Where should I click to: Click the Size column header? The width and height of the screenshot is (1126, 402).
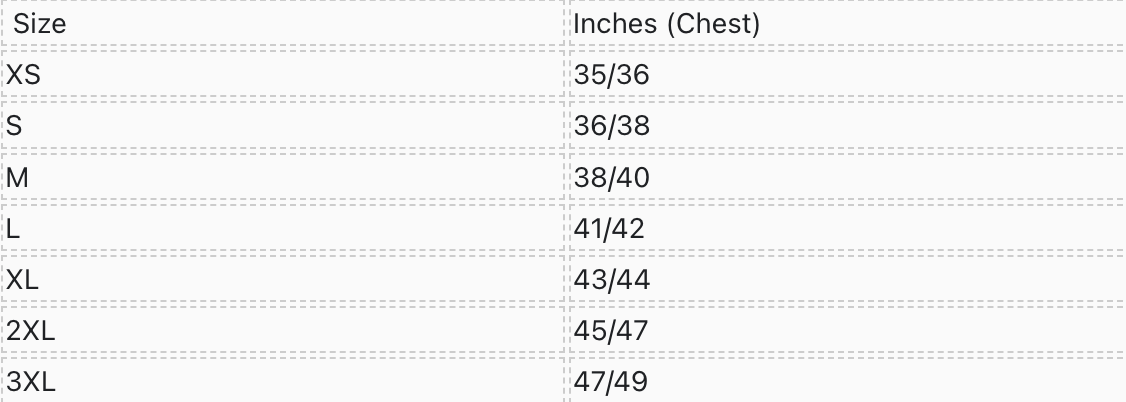pyautogui.click(x=40, y=23)
